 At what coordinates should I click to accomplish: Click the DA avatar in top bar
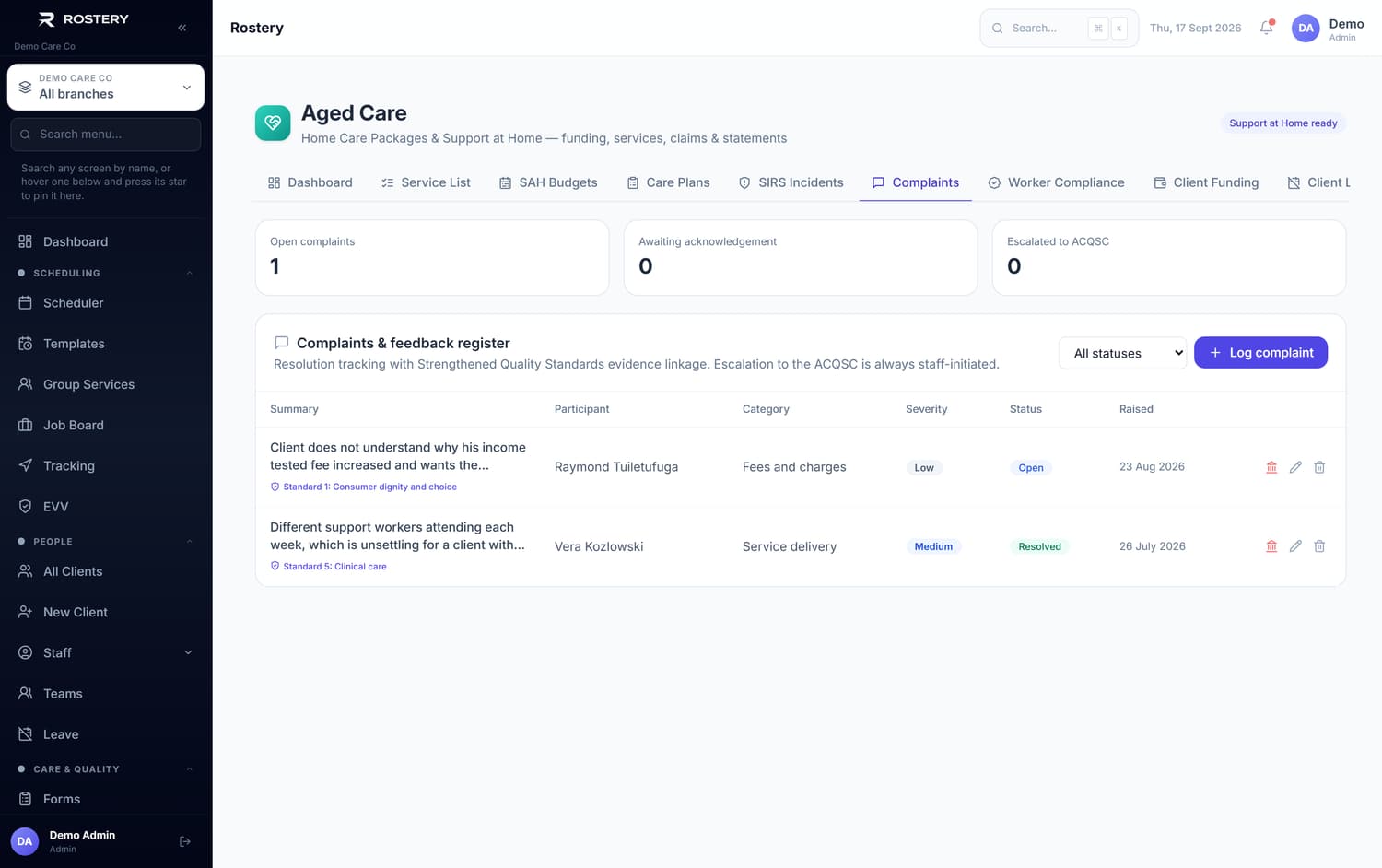coord(1306,28)
